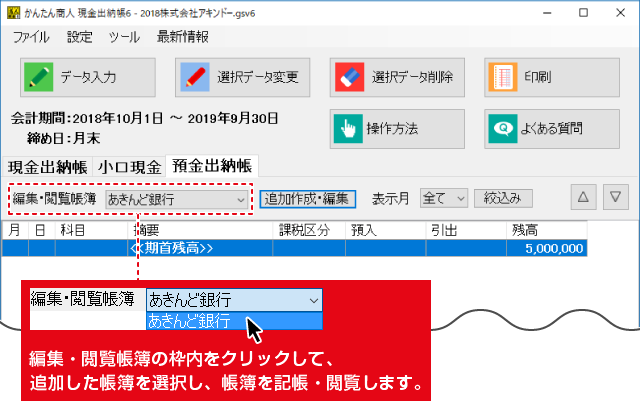The width and height of the screenshot is (640, 401).
Task: Click the 締め日:月末 text
Action: 64,138
